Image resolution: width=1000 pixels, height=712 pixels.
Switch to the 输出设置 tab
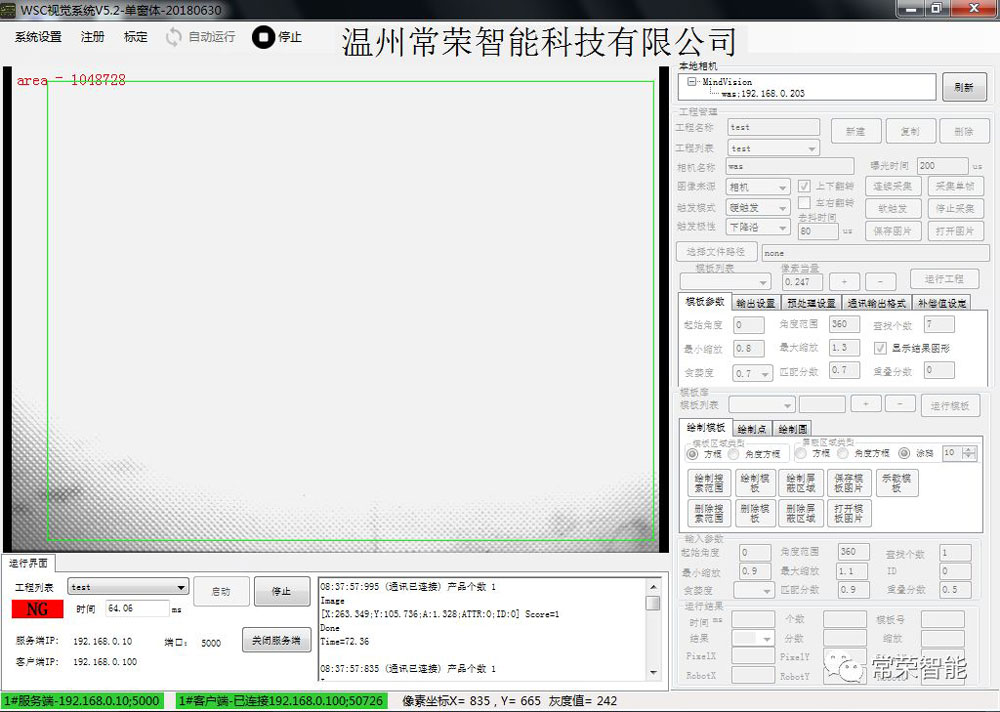click(x=755, y=303)
